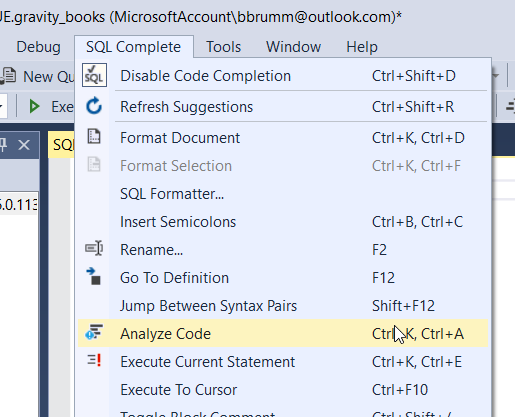Screen dimensions: 515x417
Task: Click the Go To Definition icon
Action: click(94, 276)
